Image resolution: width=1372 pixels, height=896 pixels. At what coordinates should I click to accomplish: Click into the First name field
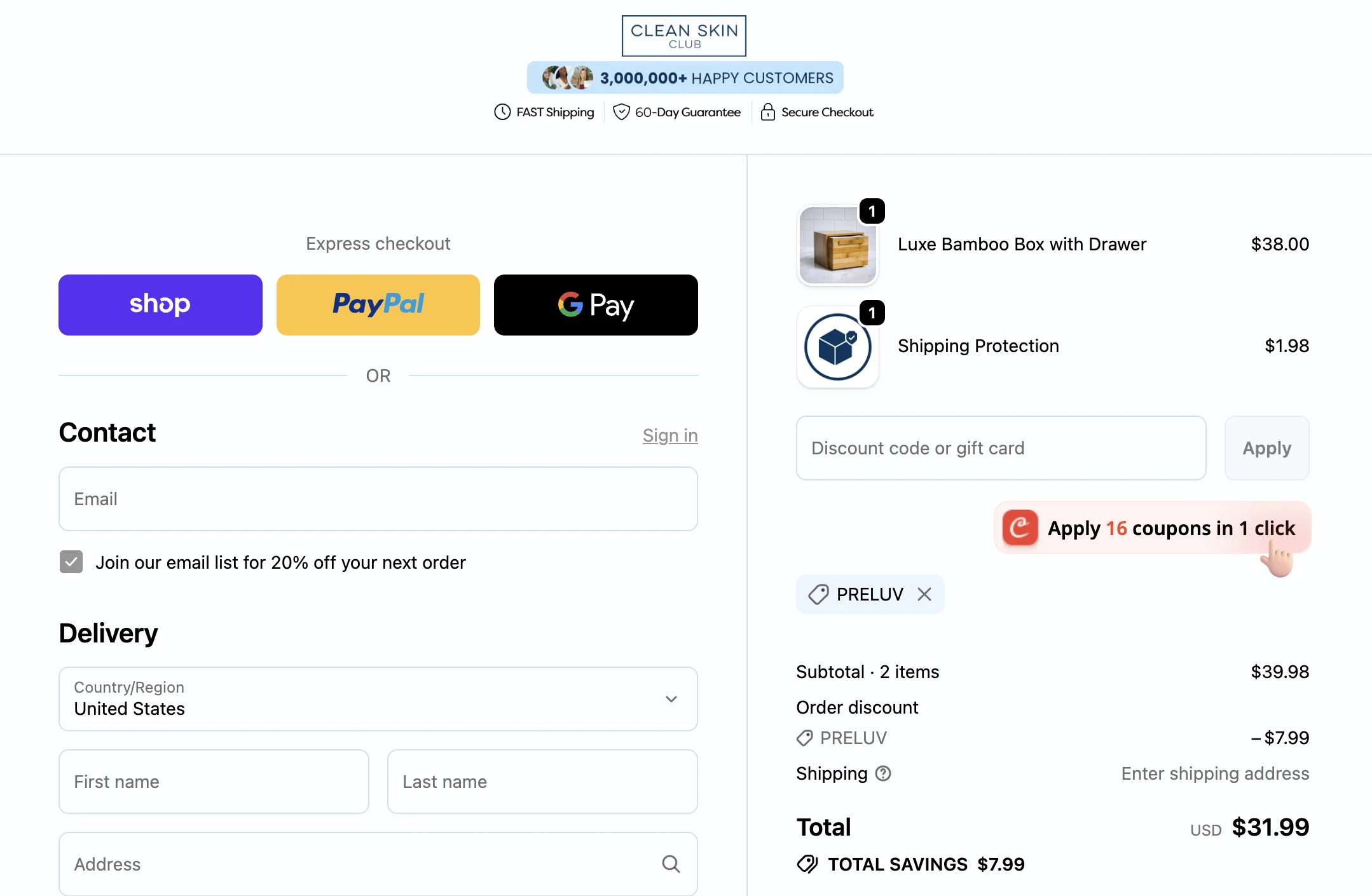tap(214, 782)
